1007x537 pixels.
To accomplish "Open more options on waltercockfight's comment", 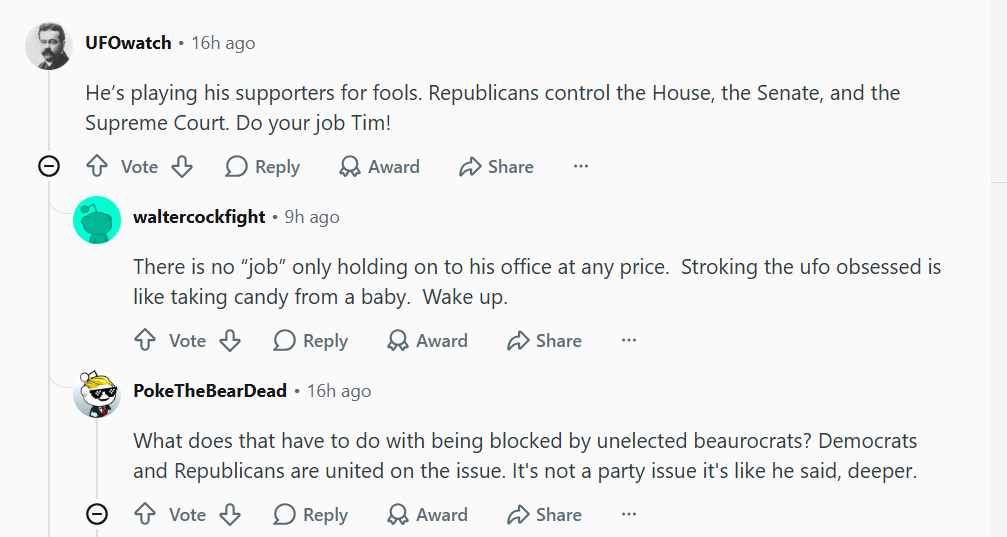I will [x=629, y=340].
